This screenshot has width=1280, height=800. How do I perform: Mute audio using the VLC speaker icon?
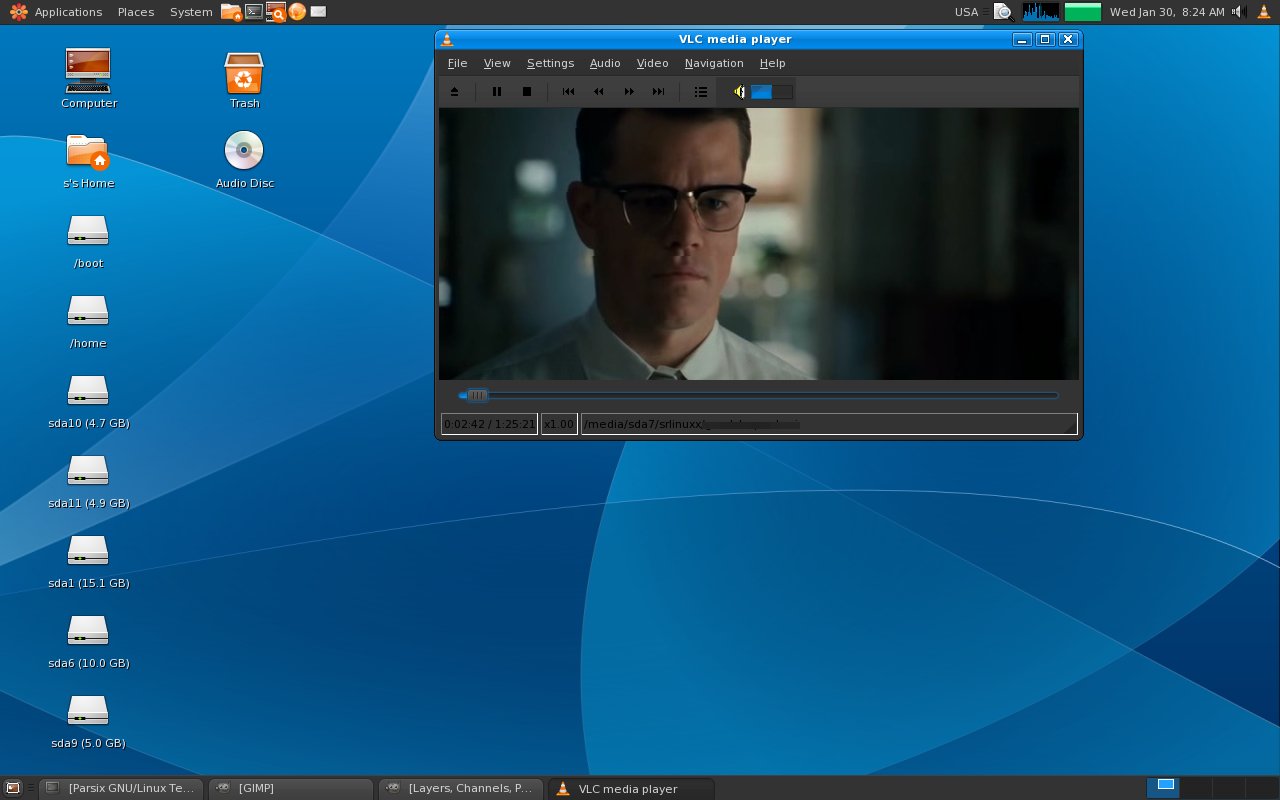739,92
